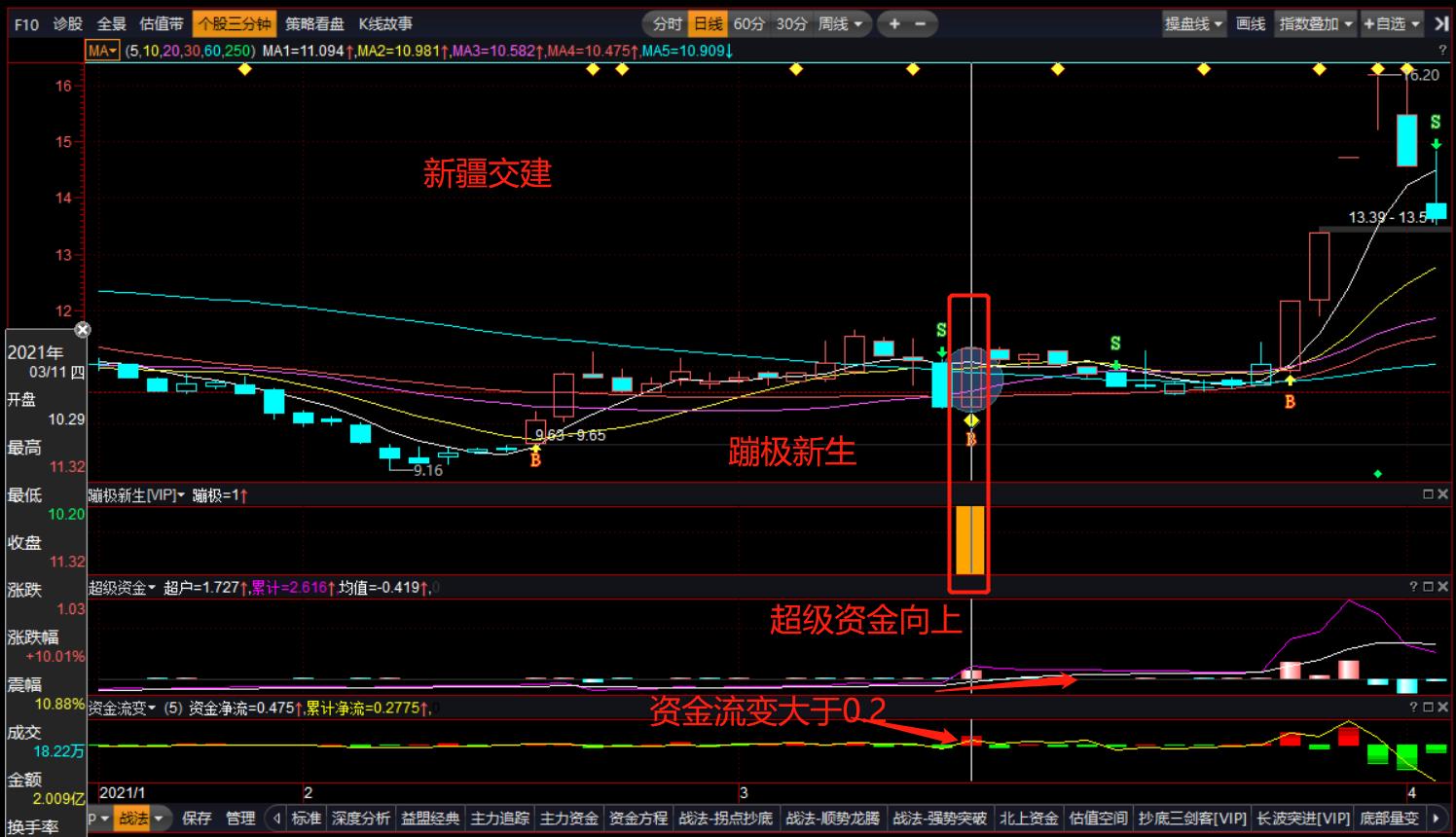
Task: Switch to the 60分 period
Action: 747,24
